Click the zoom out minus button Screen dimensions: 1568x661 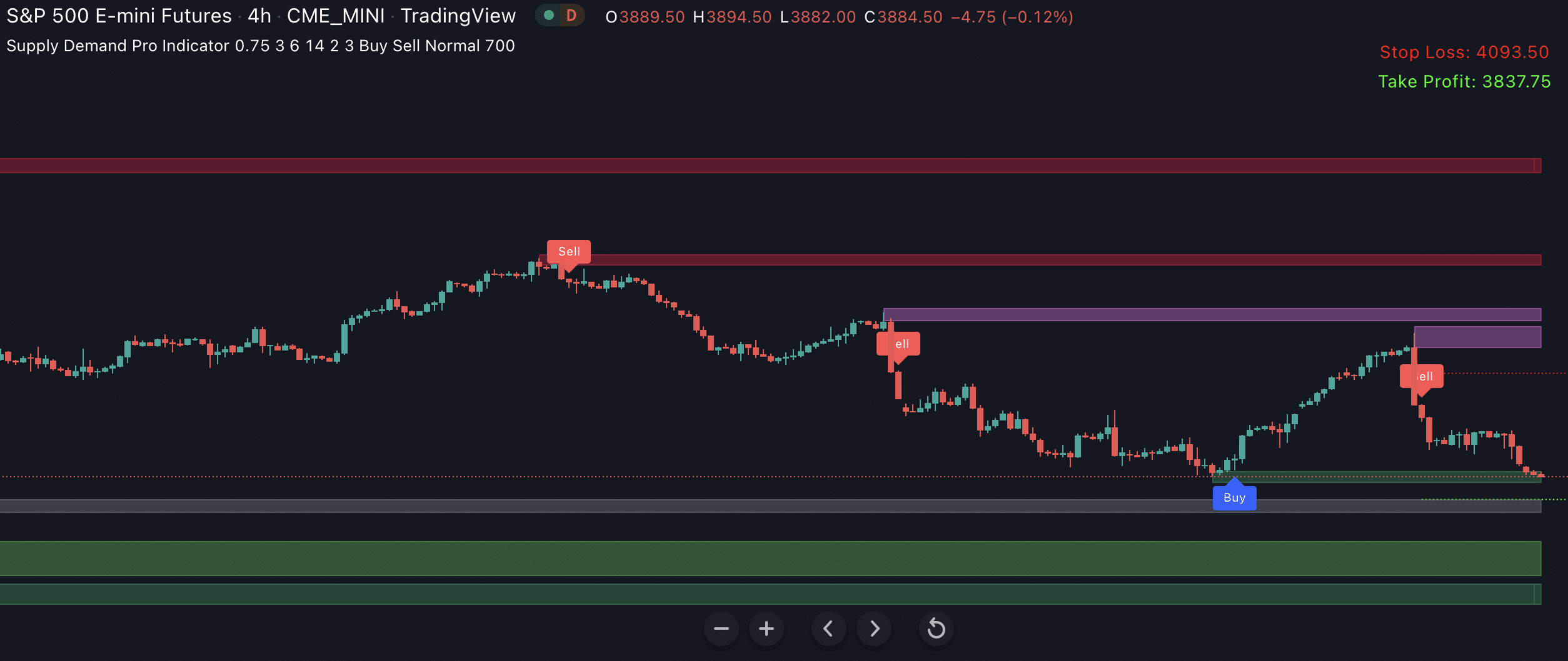click(x=721, y=629)
